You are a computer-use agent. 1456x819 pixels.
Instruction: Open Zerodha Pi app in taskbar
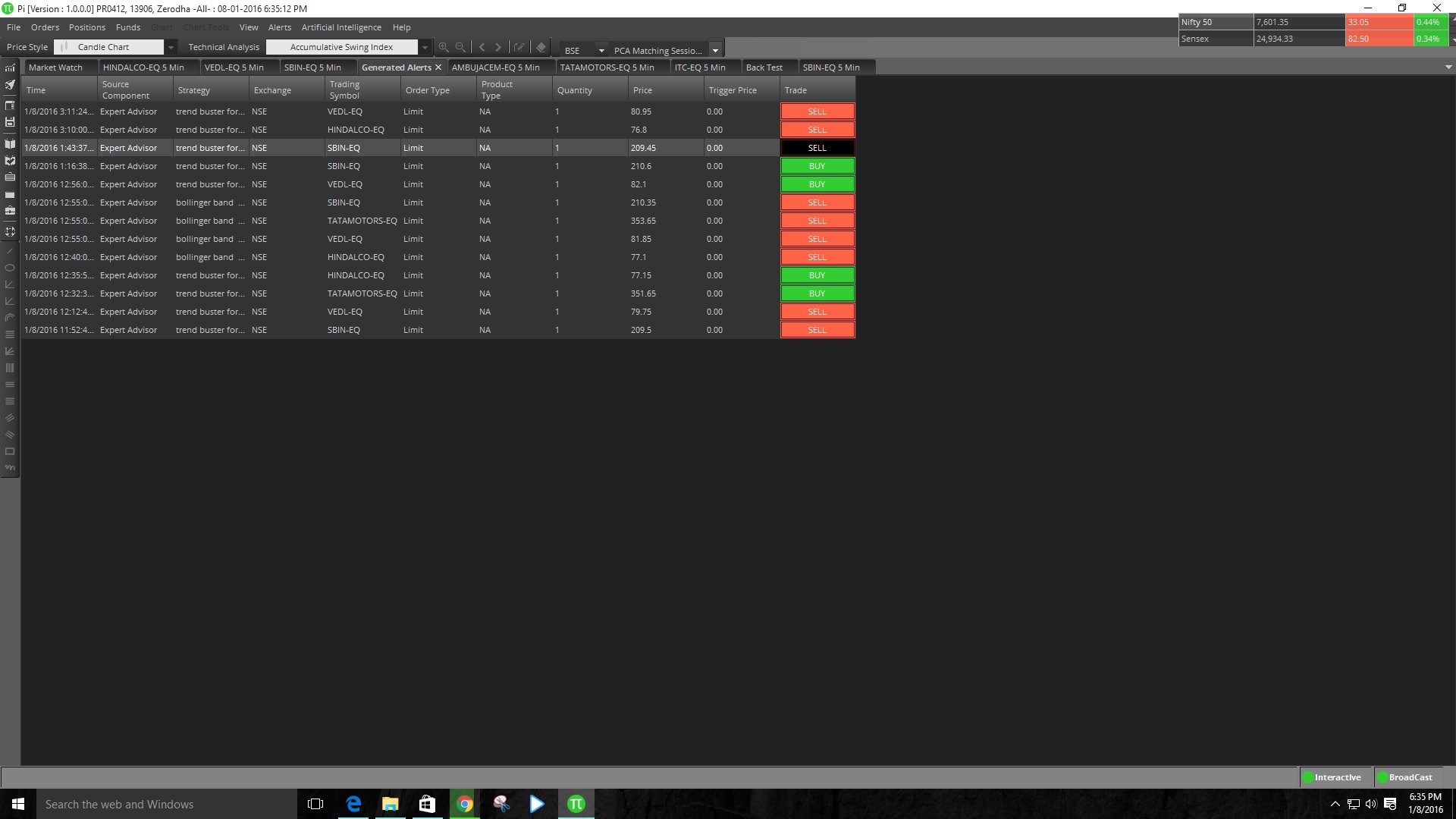(x=576, y=804)
